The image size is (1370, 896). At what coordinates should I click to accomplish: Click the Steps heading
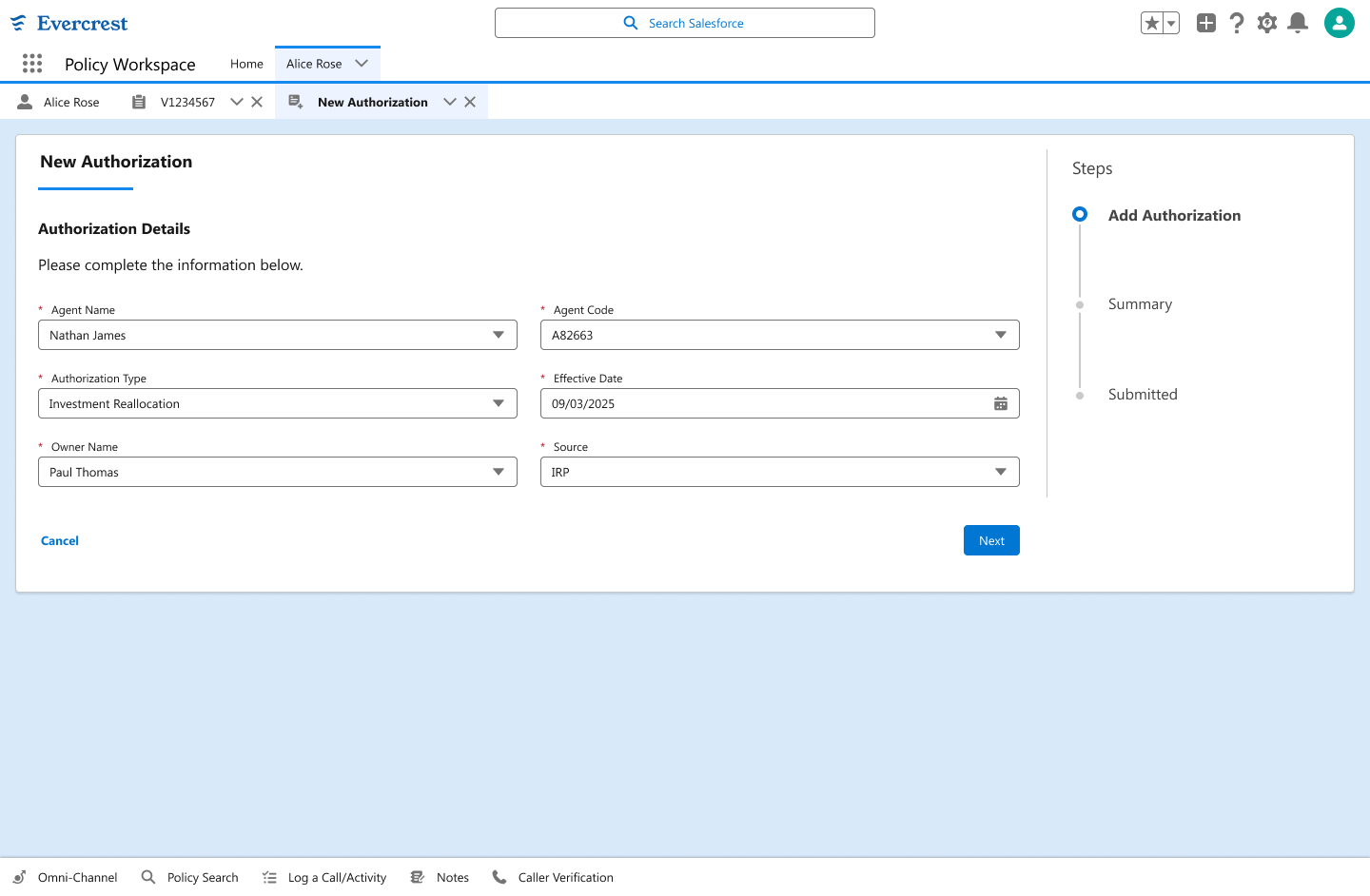coord(1092,168)
